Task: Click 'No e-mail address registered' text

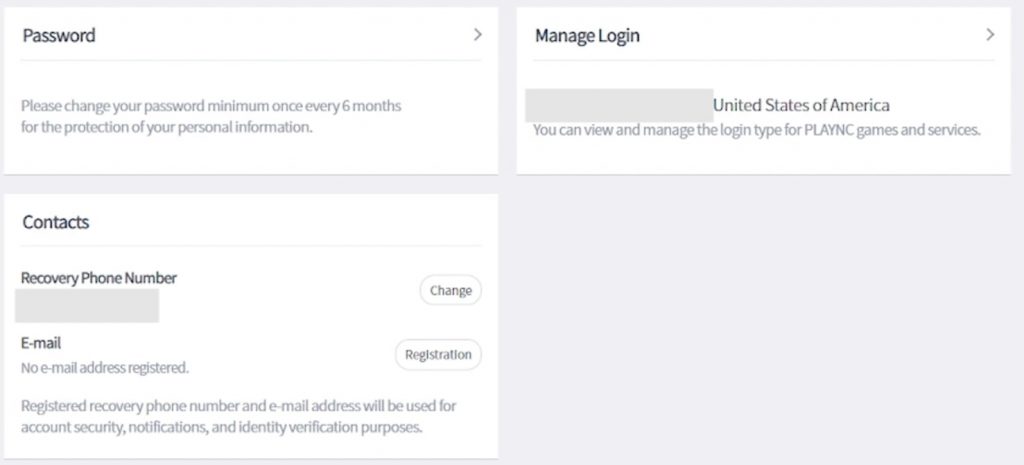Action: click(x=104, y=368)
